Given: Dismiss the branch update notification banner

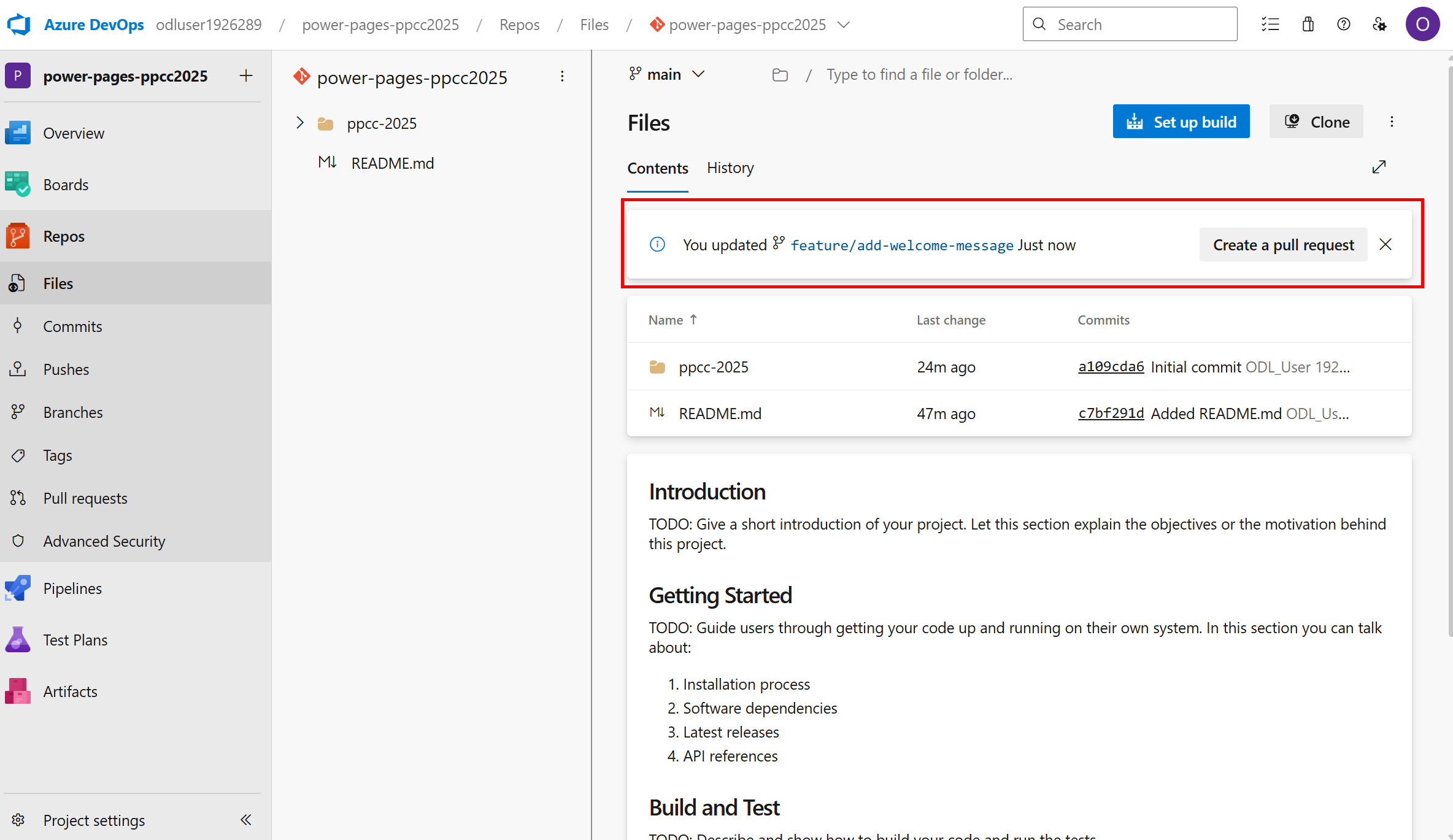Looking at the screenshot, I should (1386, 244).
